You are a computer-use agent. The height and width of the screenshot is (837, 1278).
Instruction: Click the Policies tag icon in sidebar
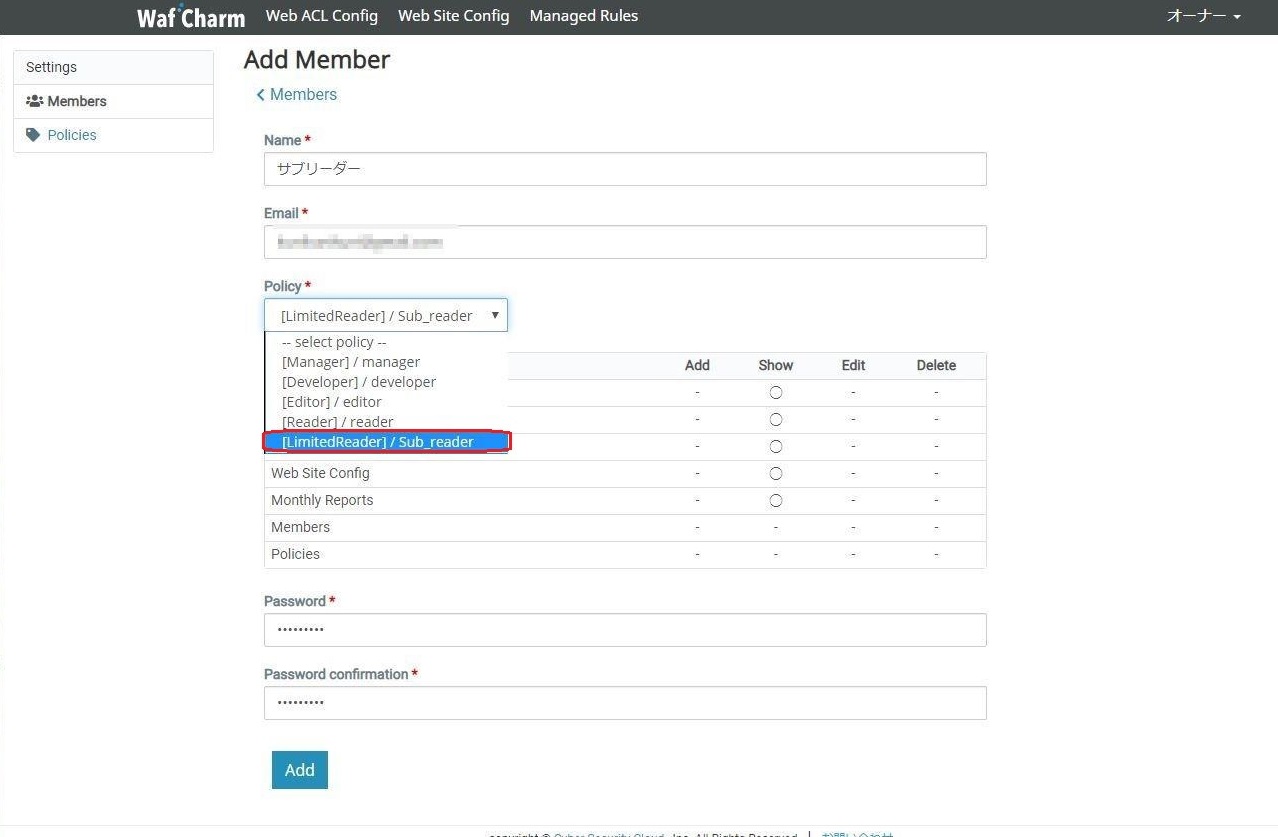click(34, 135)
